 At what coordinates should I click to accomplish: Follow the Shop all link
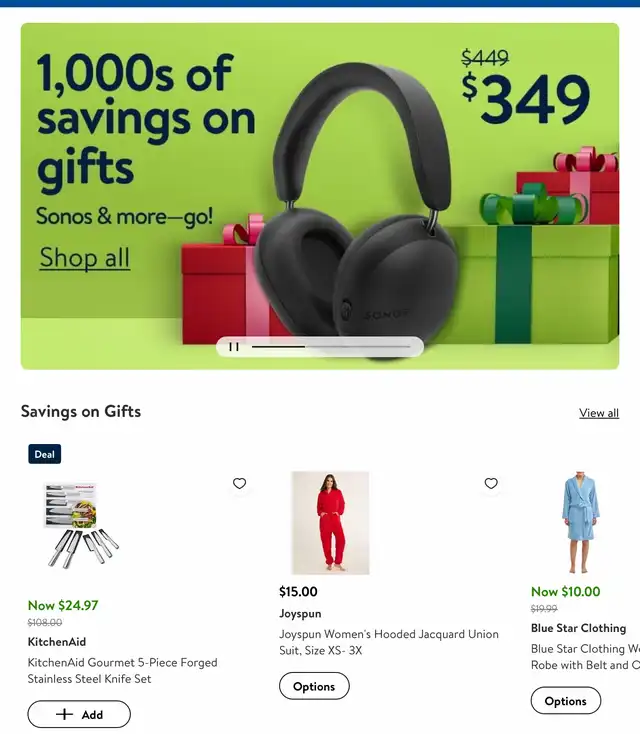[x=85, y=257]
